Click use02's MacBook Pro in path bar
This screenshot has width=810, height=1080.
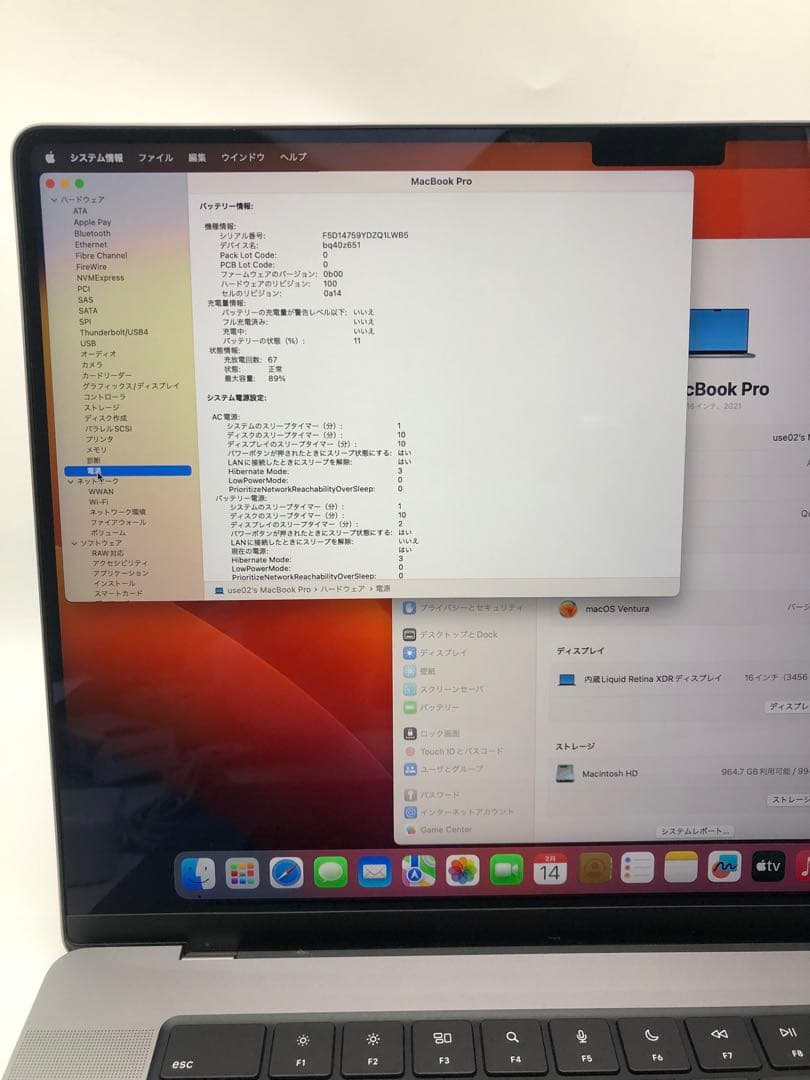[x=269, y=590]
